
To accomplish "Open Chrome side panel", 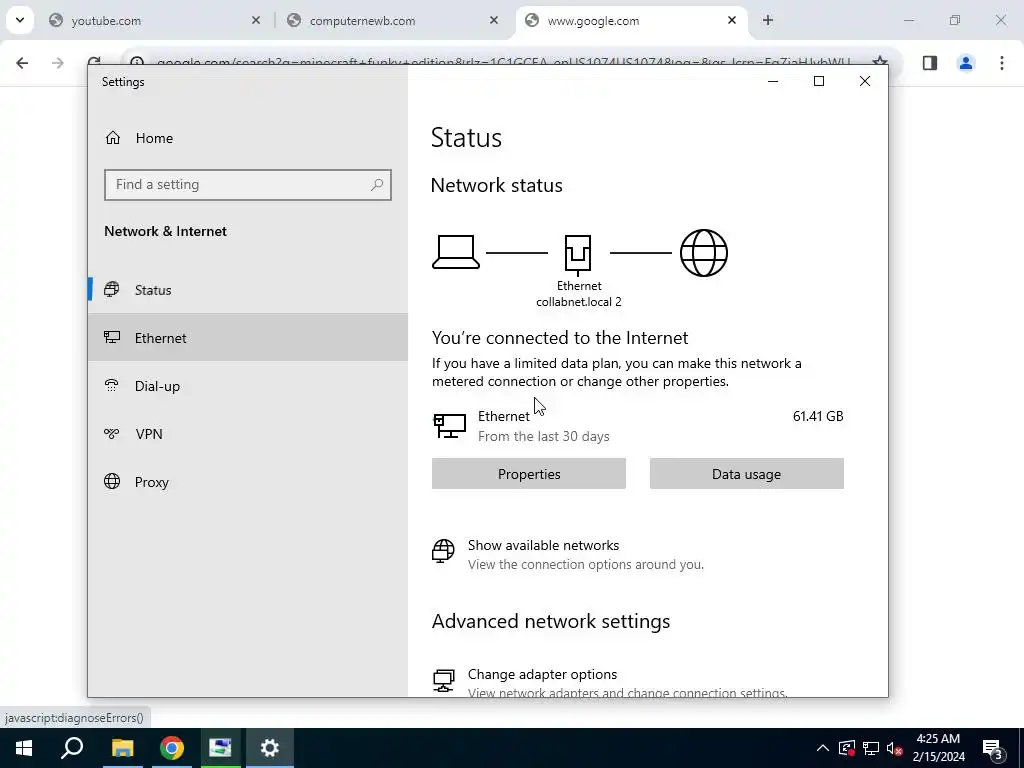I will point(930,63).
